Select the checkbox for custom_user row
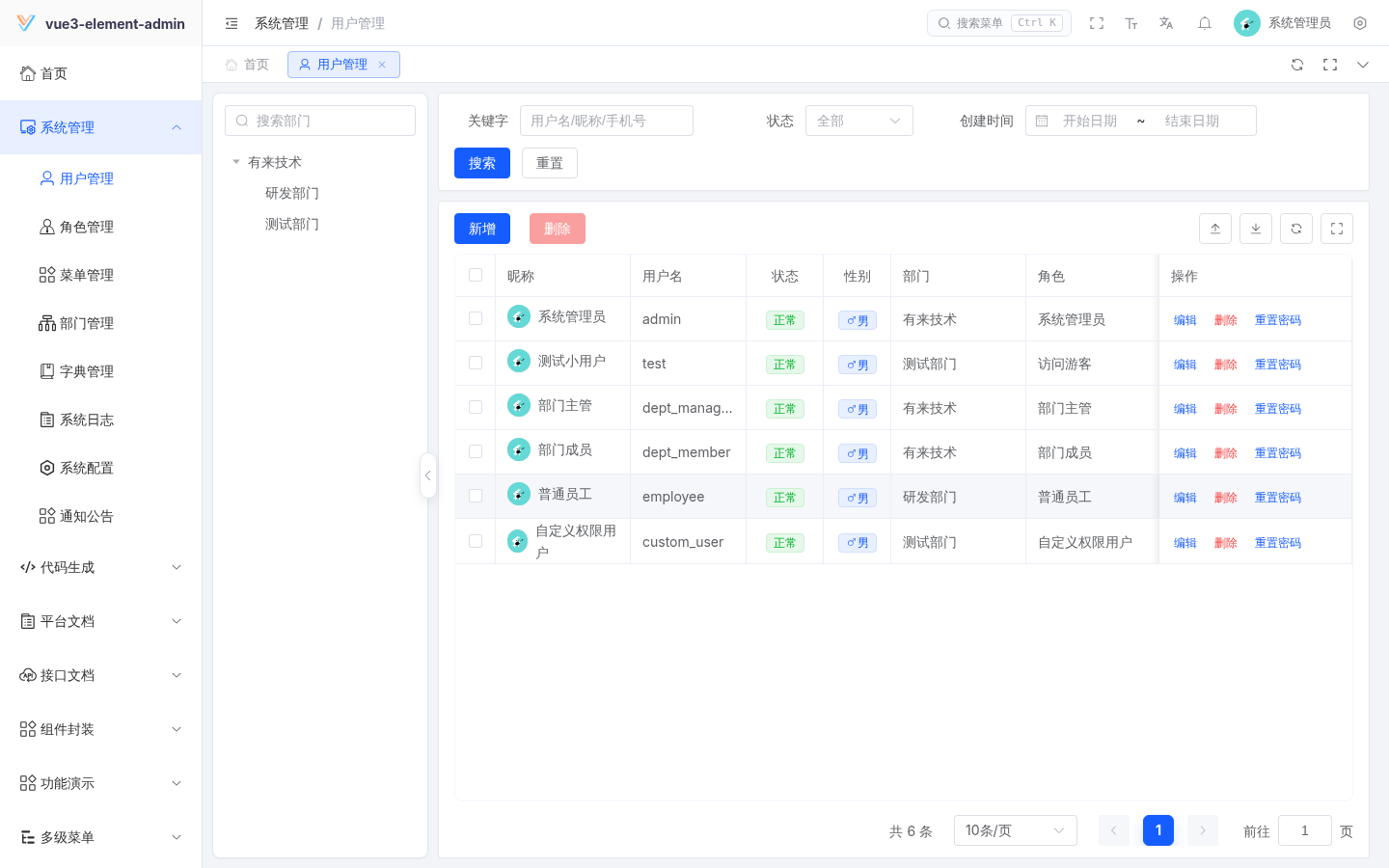Image resolution: width=1389 pixels, height=868 pixels. click(476, 541)
